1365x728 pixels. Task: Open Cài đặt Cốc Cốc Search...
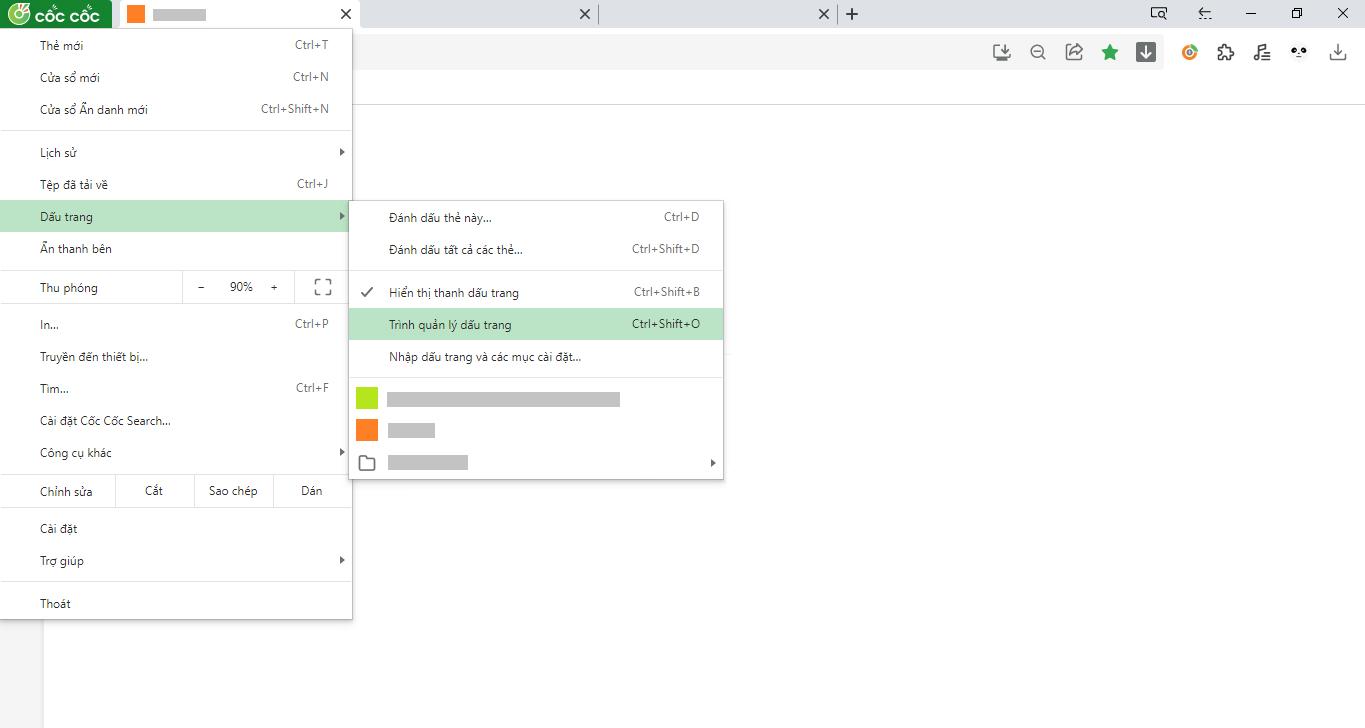click(176, 421)
